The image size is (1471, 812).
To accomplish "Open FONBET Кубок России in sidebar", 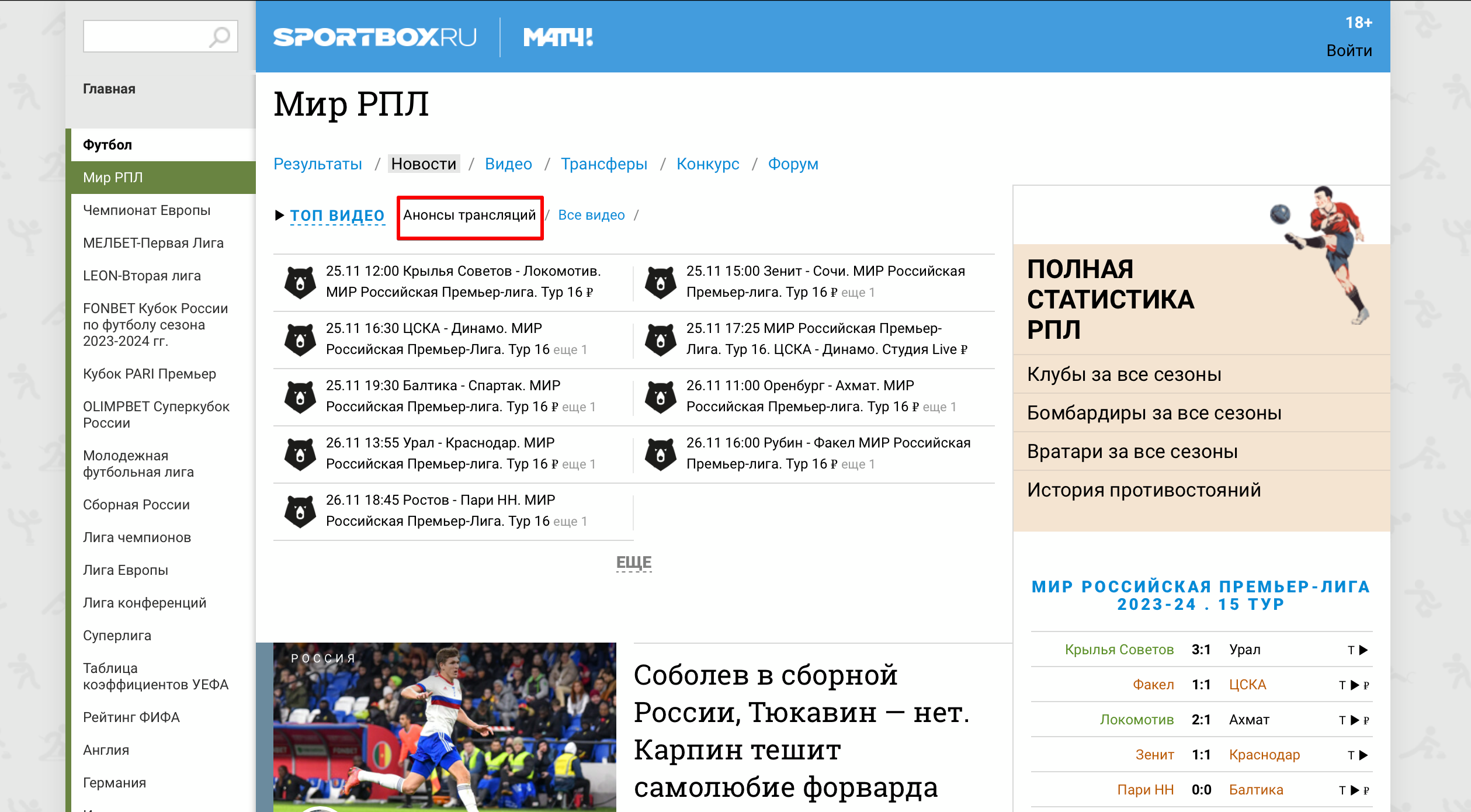I will pos(155,325).
